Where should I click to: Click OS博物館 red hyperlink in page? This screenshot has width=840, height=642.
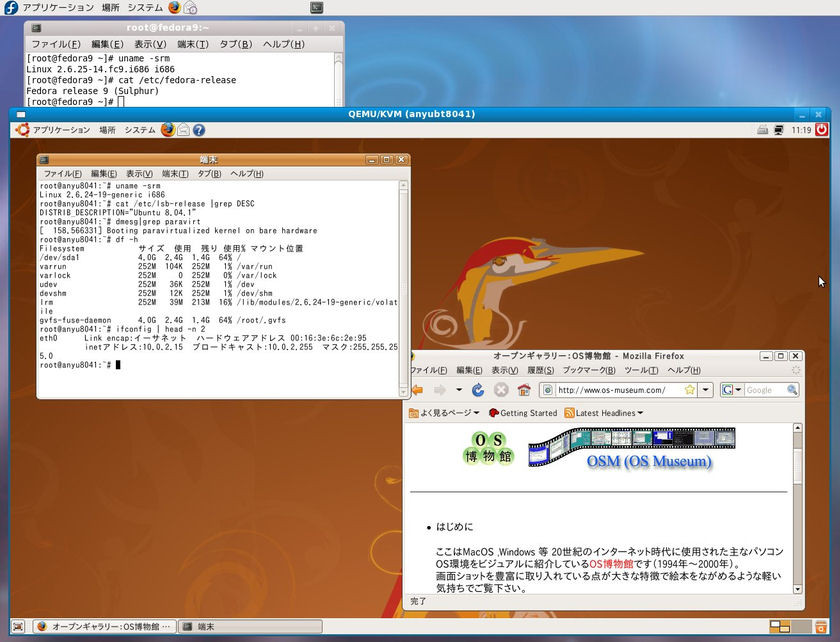pos(611,564)
